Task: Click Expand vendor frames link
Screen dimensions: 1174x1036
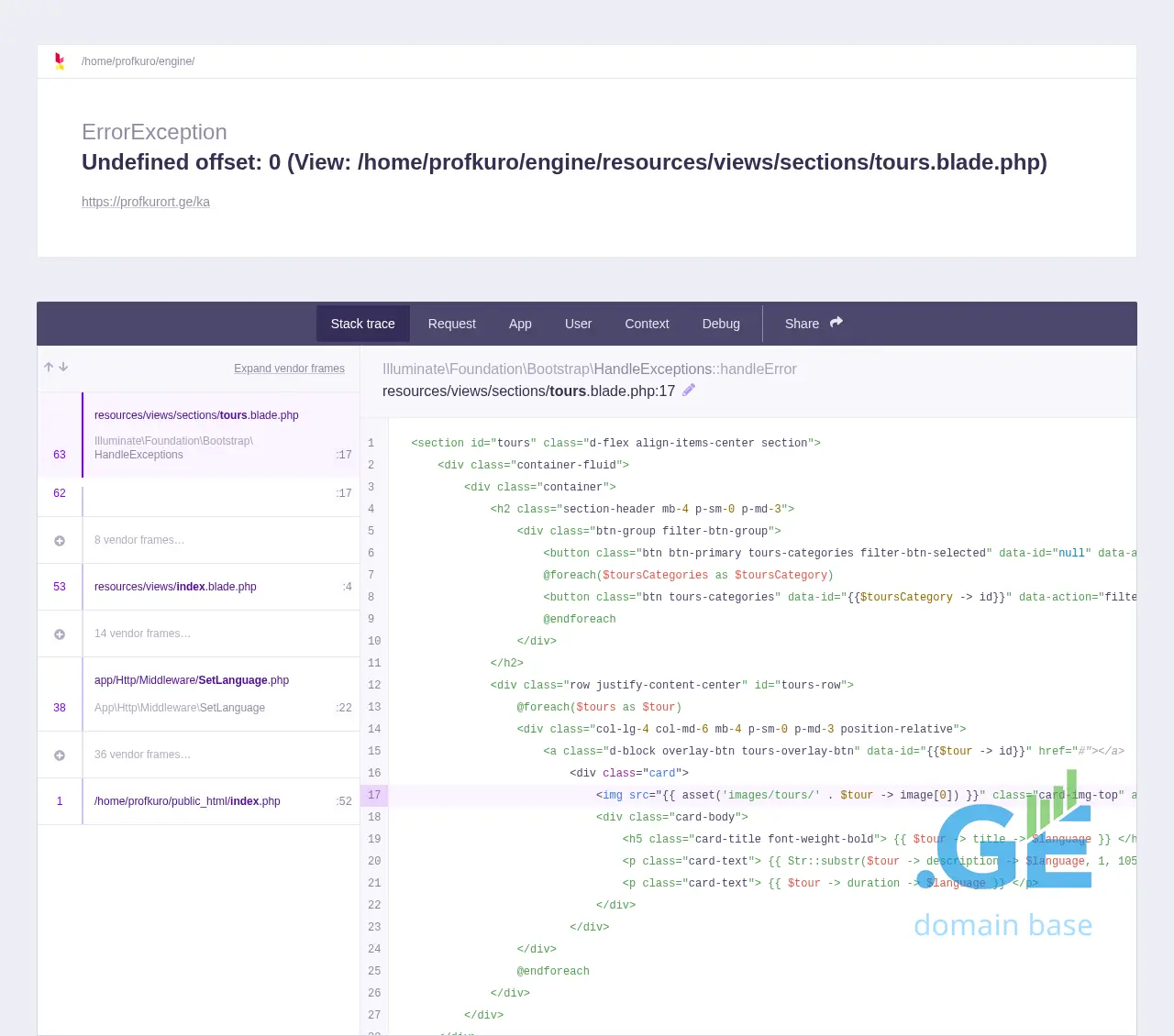Action: click(x=289, y=369)
